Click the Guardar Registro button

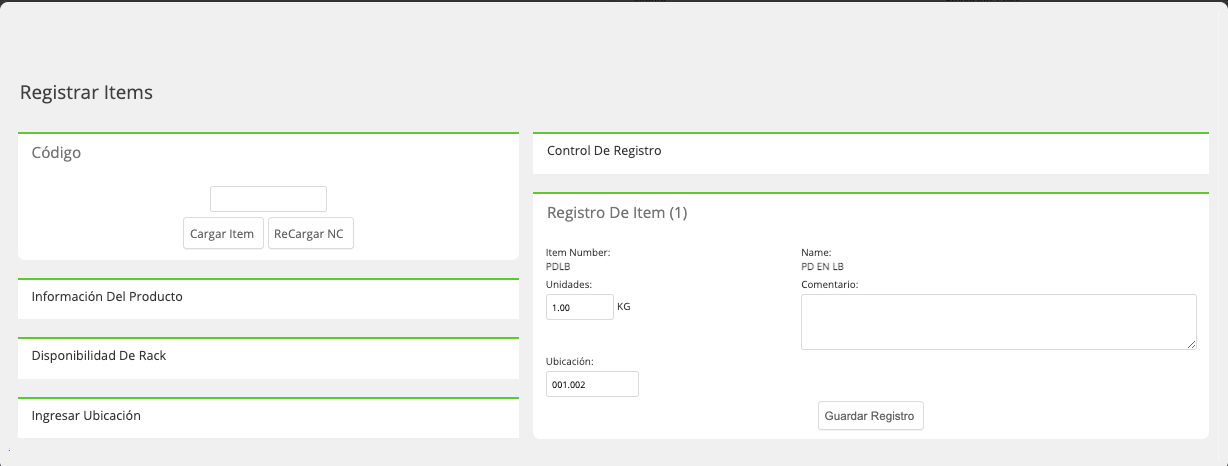tap(871, 415)
